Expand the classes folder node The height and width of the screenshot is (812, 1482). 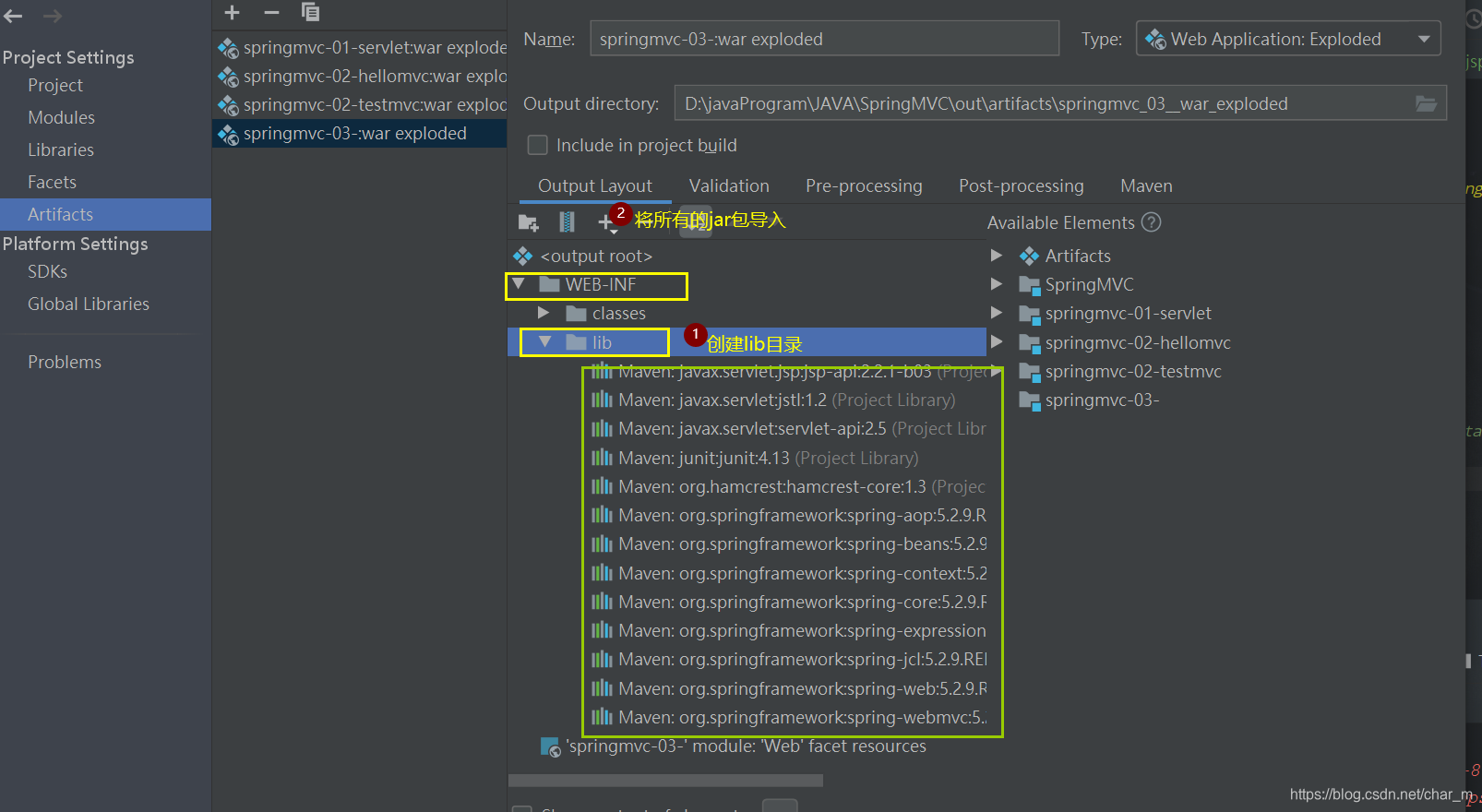click(x=544, y=314)
